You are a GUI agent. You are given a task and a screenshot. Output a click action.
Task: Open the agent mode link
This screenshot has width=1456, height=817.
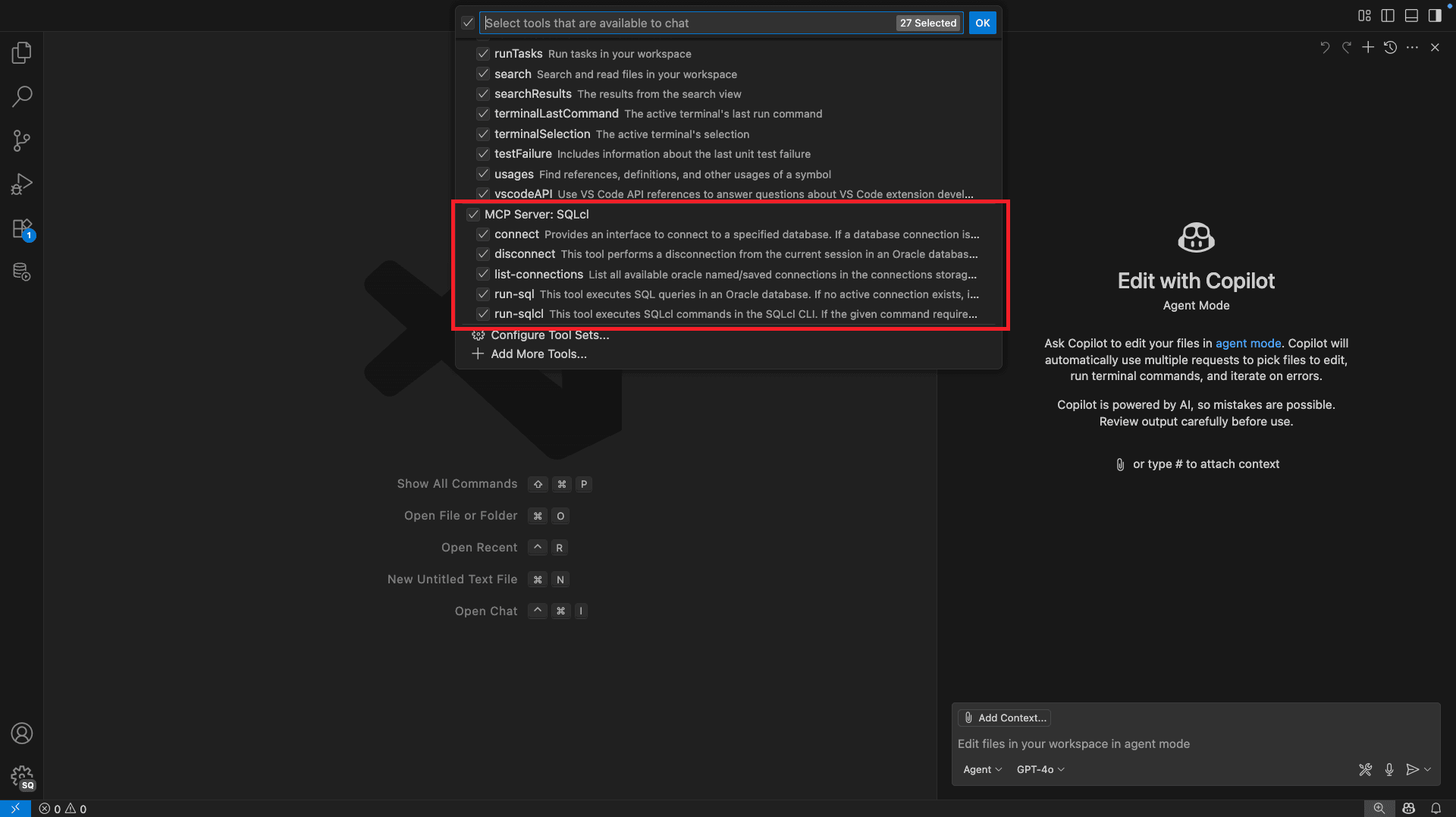1247,343
